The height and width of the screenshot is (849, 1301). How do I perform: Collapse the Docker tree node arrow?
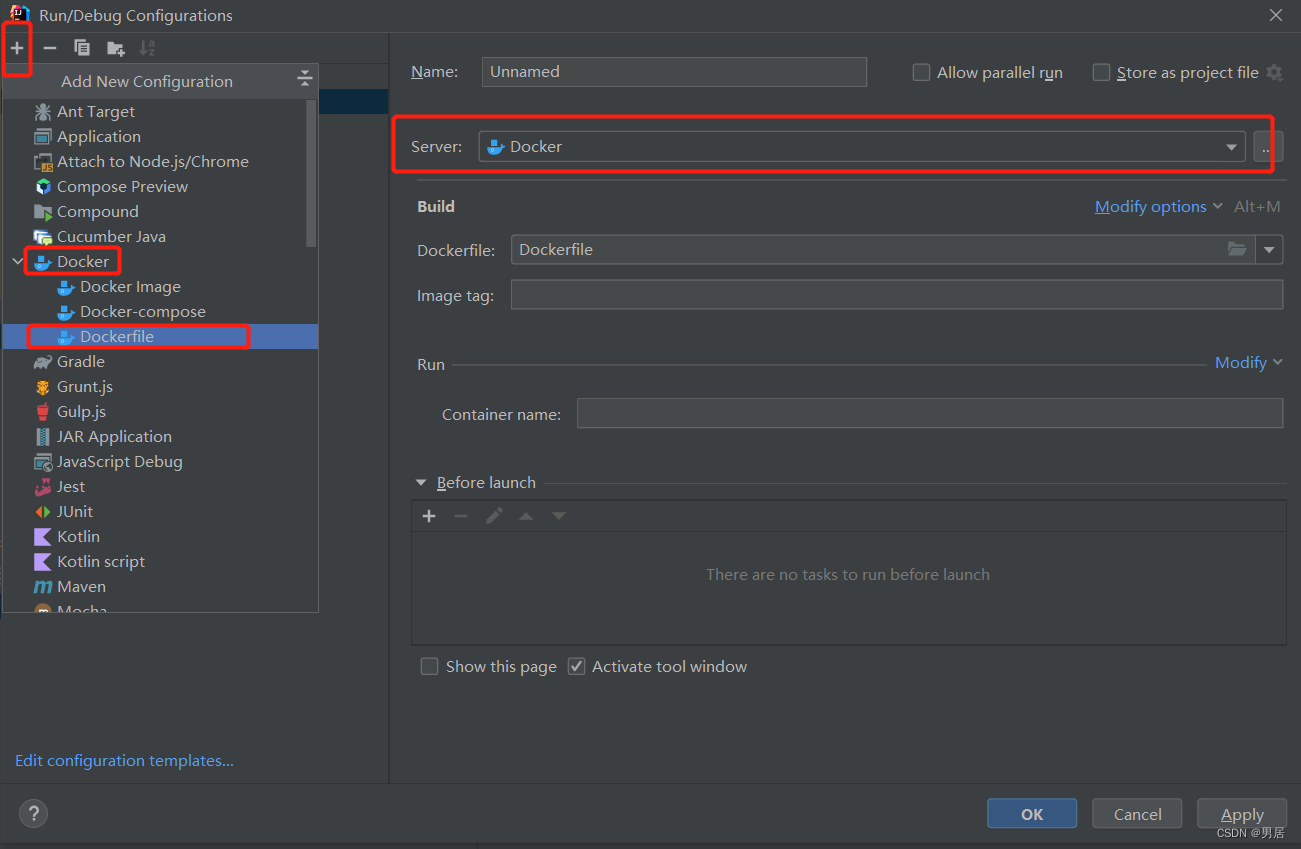click(x=17, y=261)
